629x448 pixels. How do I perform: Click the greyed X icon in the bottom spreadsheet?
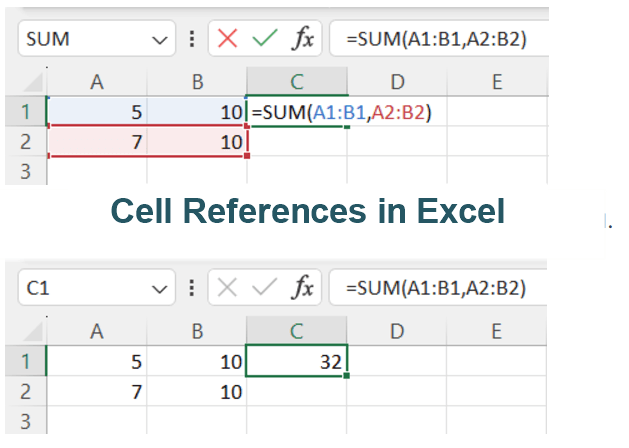pyautogui.click(x=227, y=288)
